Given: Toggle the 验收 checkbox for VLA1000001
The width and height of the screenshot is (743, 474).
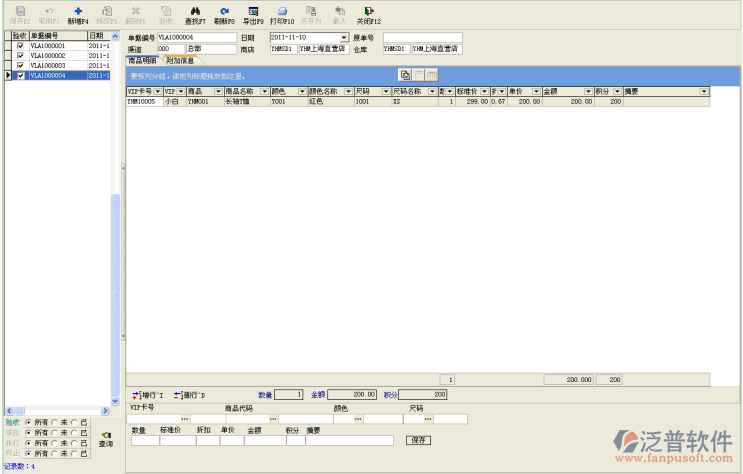Looking at the screenshot, I should (x=20, y=46).
